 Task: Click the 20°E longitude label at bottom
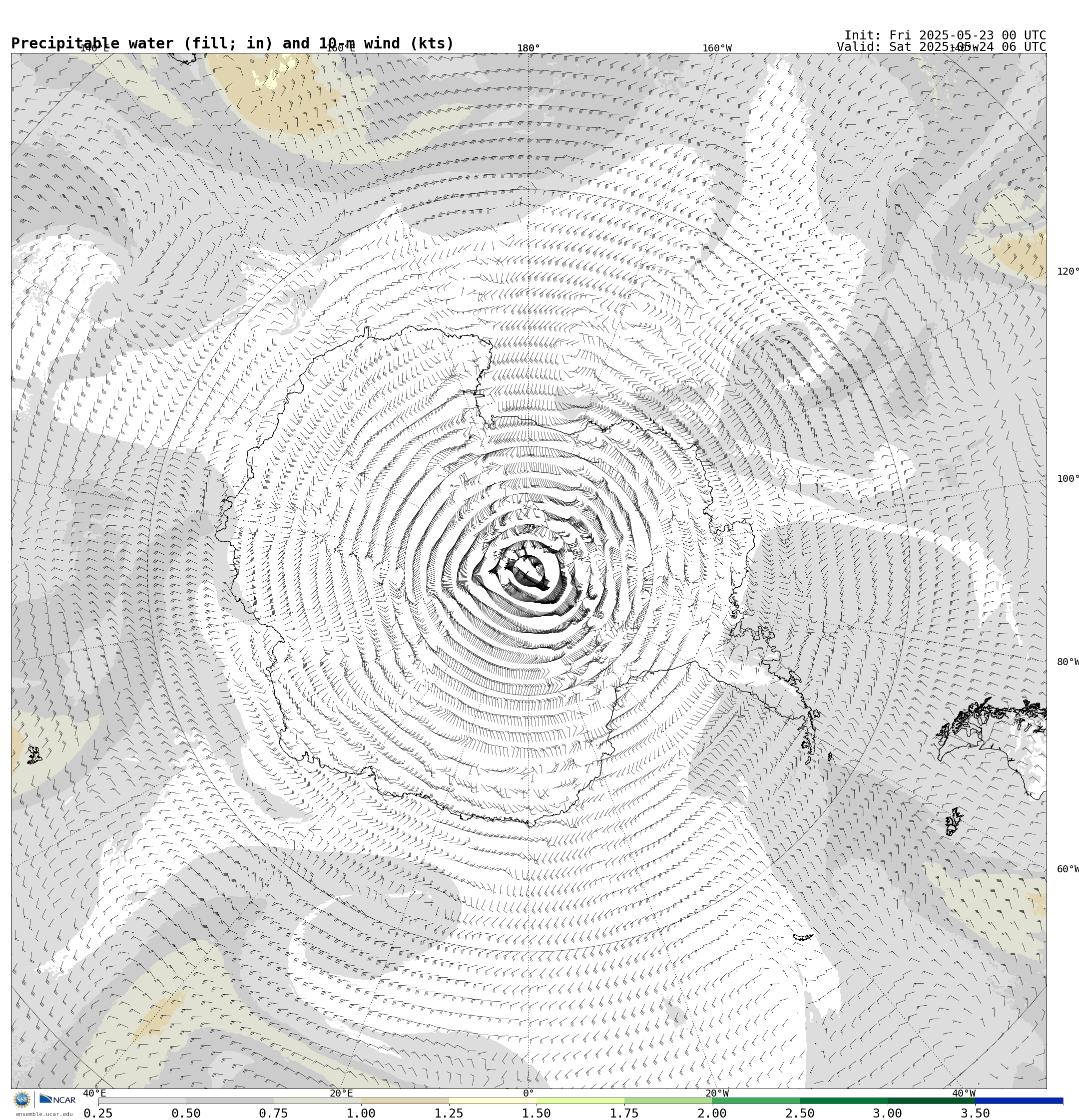(x=341, y=1093)
